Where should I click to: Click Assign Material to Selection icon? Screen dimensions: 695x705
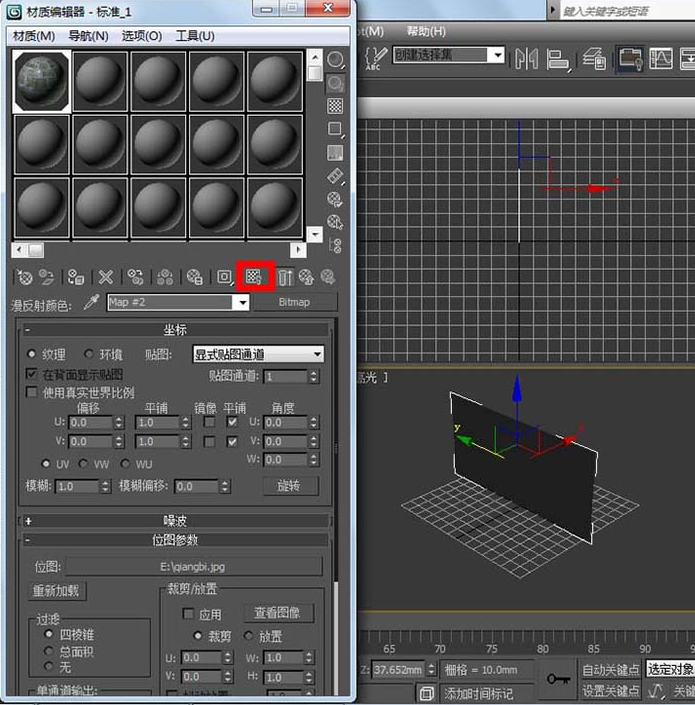pyautogui.click(x=75, y=277)
